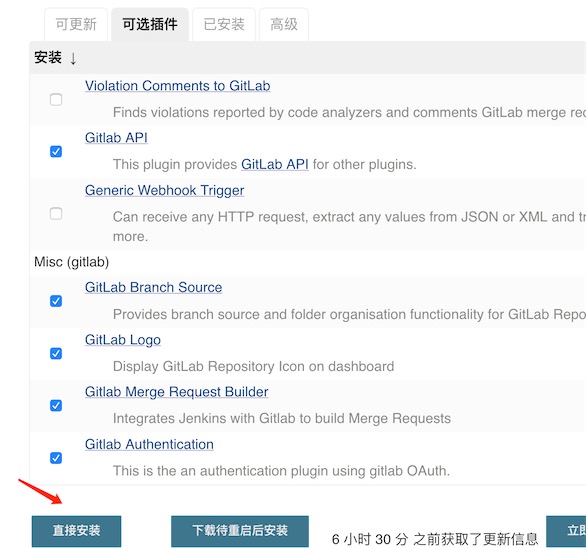Go to the 高级 tab

coord(284,25)
